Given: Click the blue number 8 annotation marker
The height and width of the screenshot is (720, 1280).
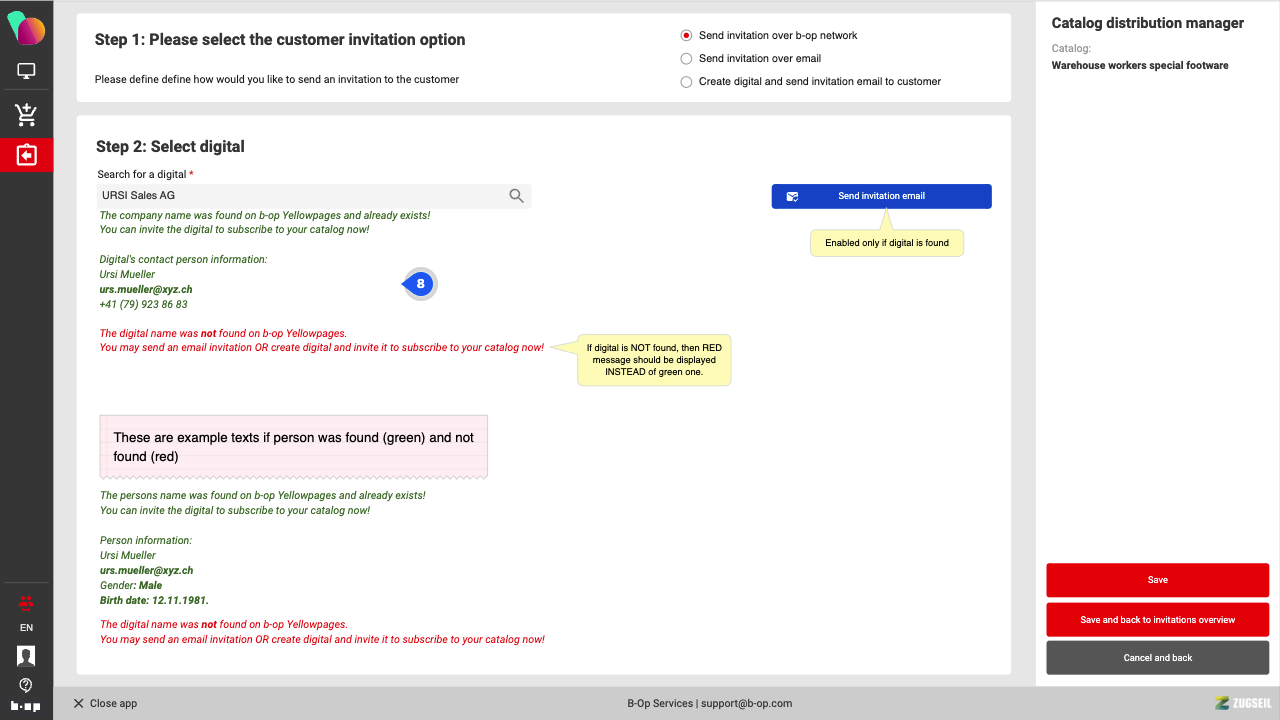Looking at the screenshot, I should 421,284.
